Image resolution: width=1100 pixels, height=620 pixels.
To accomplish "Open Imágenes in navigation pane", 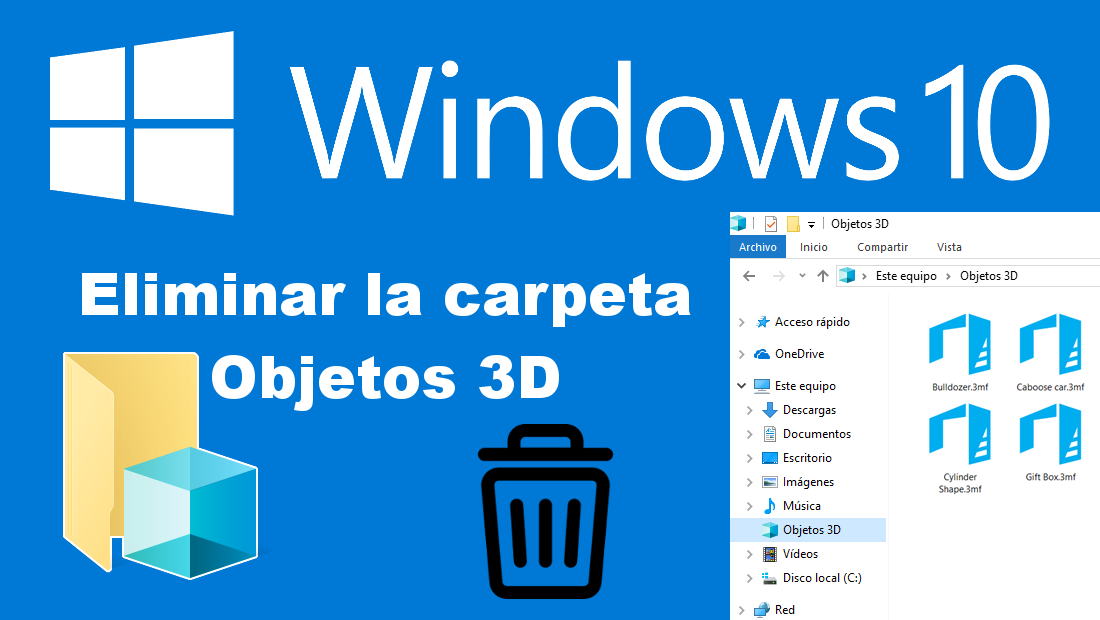I will click(x=808, y=482).
